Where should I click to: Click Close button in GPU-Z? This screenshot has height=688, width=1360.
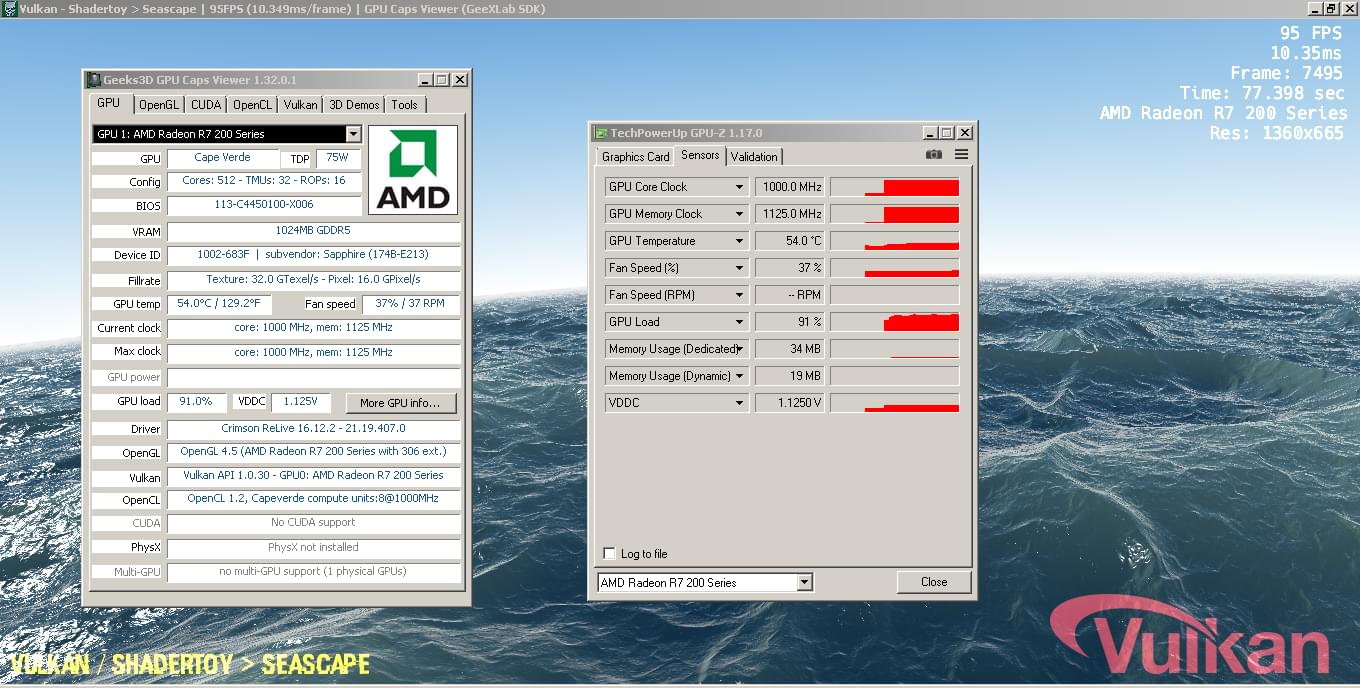934,582
